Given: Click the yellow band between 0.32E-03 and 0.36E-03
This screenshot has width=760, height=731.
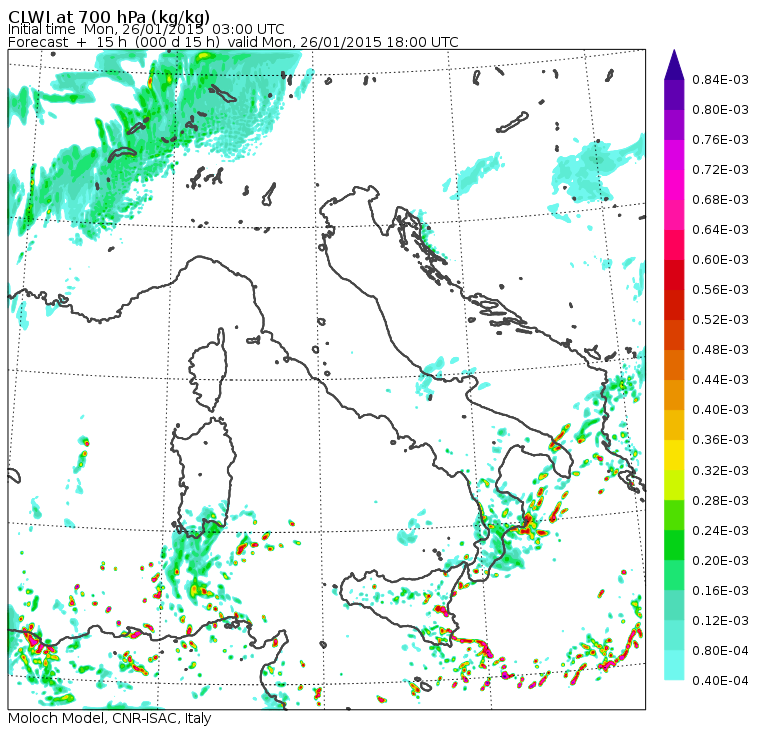Looking at the screenshot, I should click(674, 455).
